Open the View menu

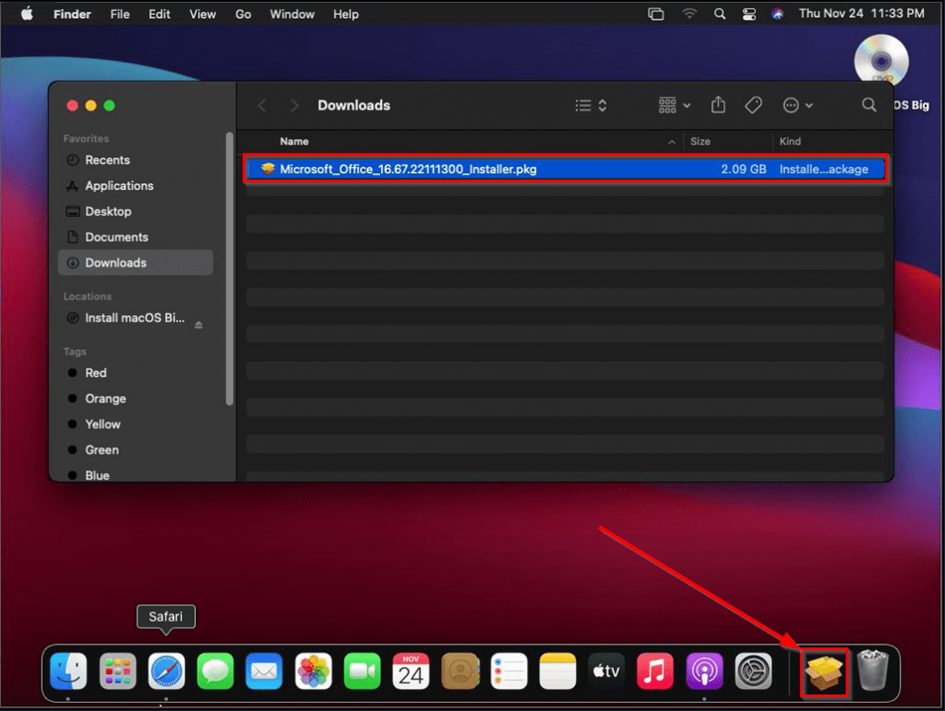(202, 14)
